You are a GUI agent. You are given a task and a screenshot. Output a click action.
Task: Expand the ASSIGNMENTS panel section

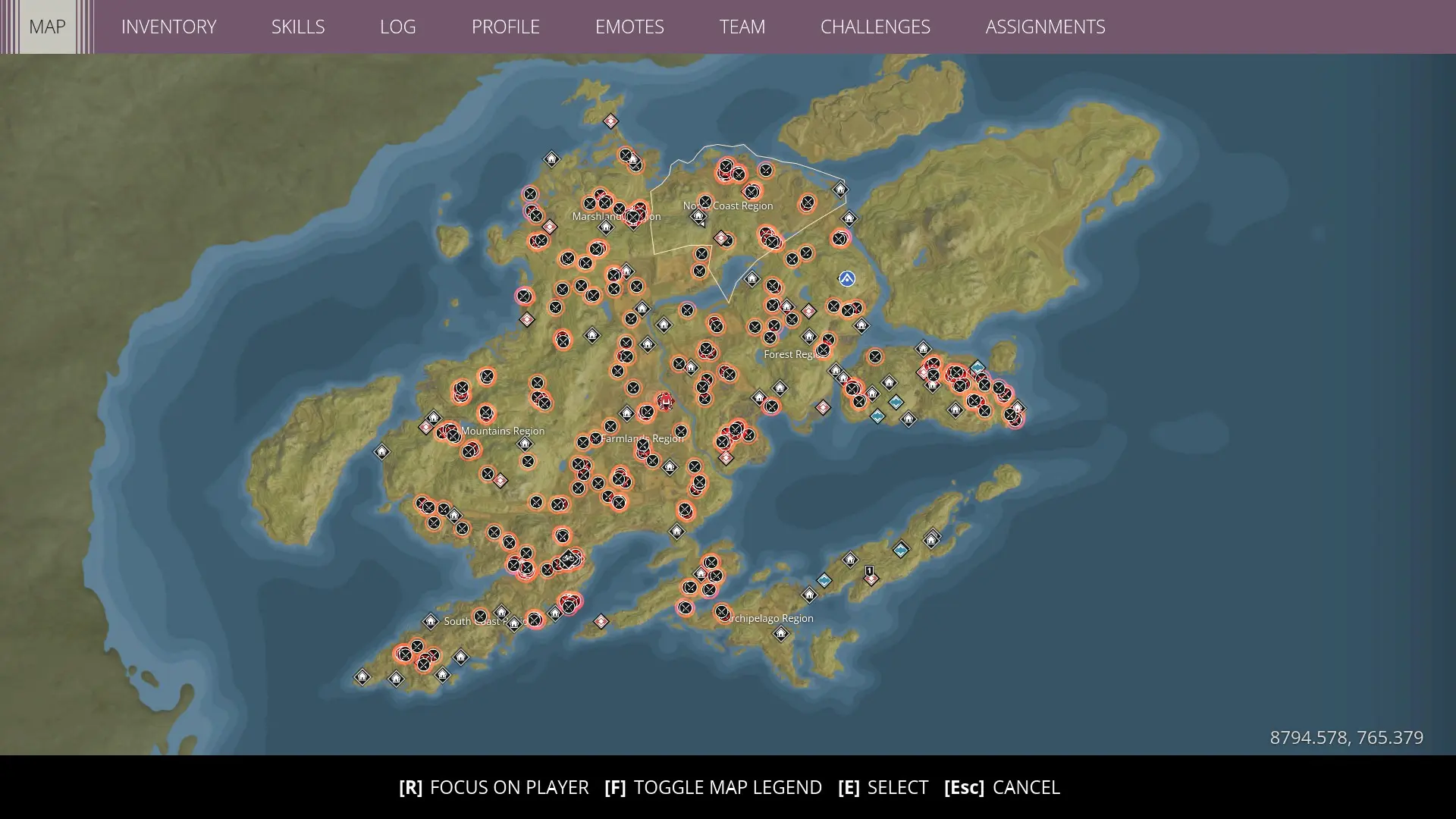[1044, 27]
